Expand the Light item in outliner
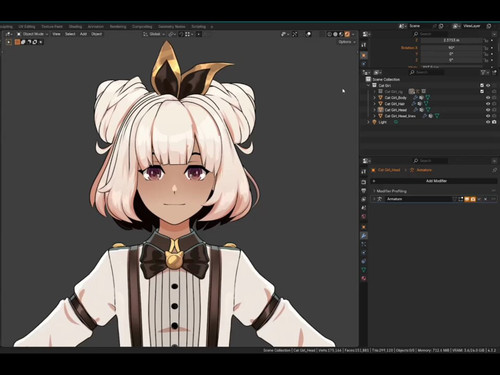This screenshot has height=375, width=500. [368, 122]
